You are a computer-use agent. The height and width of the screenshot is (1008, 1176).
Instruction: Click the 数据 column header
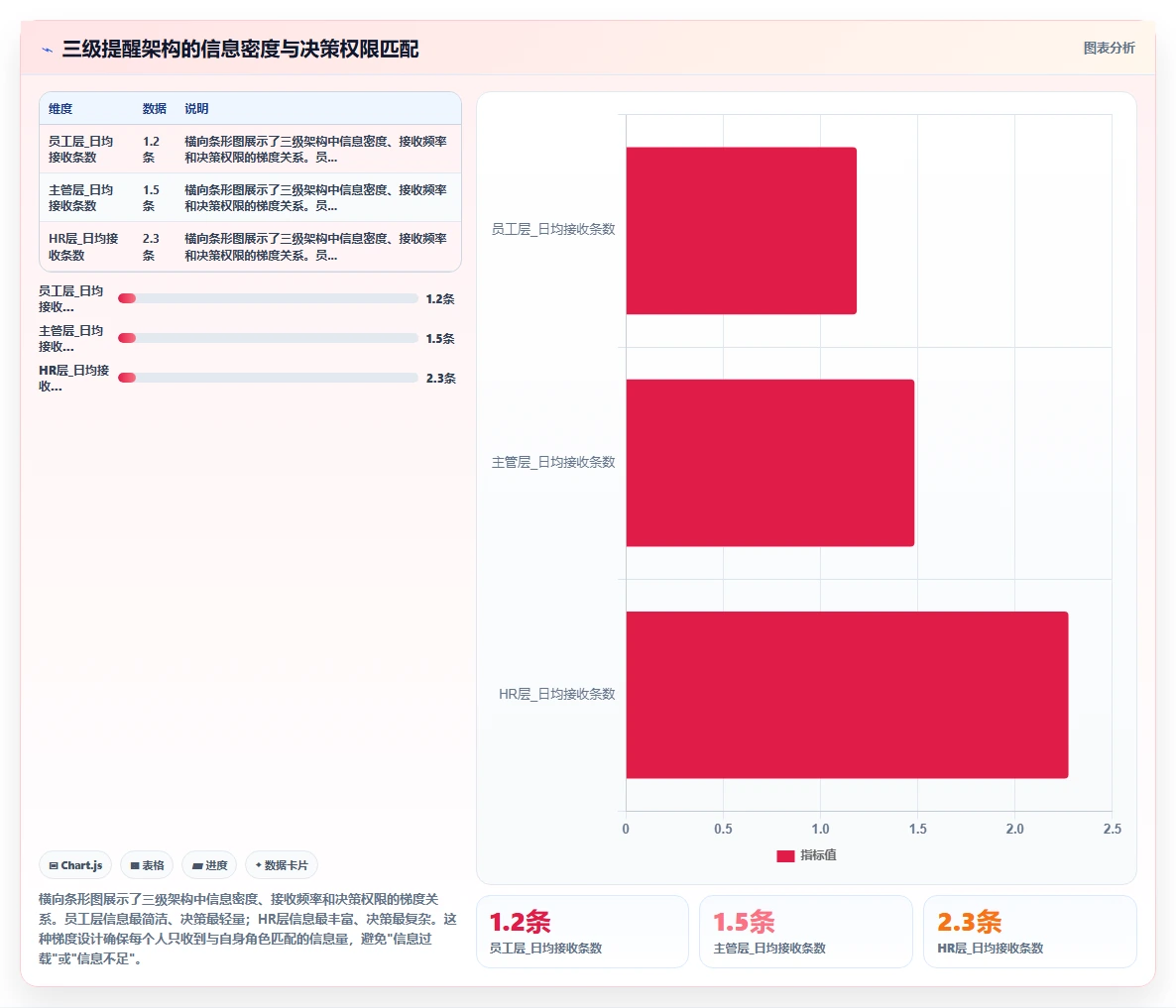[155, 109]
